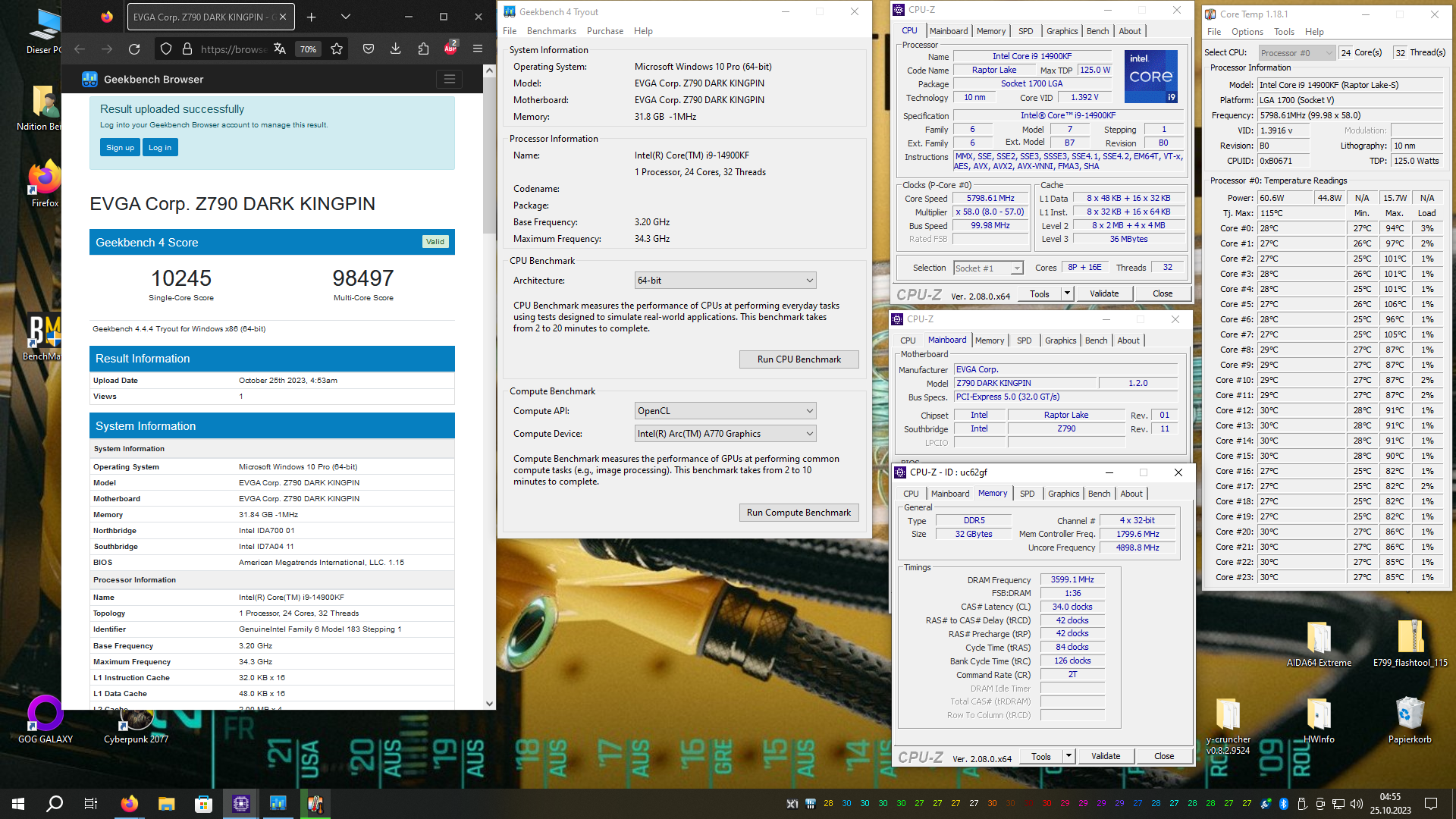Open Compute API OpenCL dropdown

coord(725,411)
